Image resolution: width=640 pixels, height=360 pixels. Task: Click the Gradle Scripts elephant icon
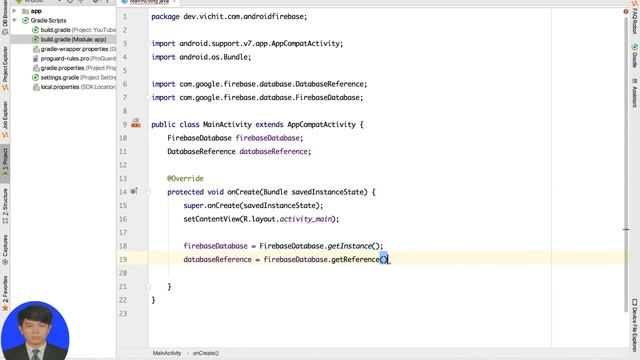coord(25,20)
